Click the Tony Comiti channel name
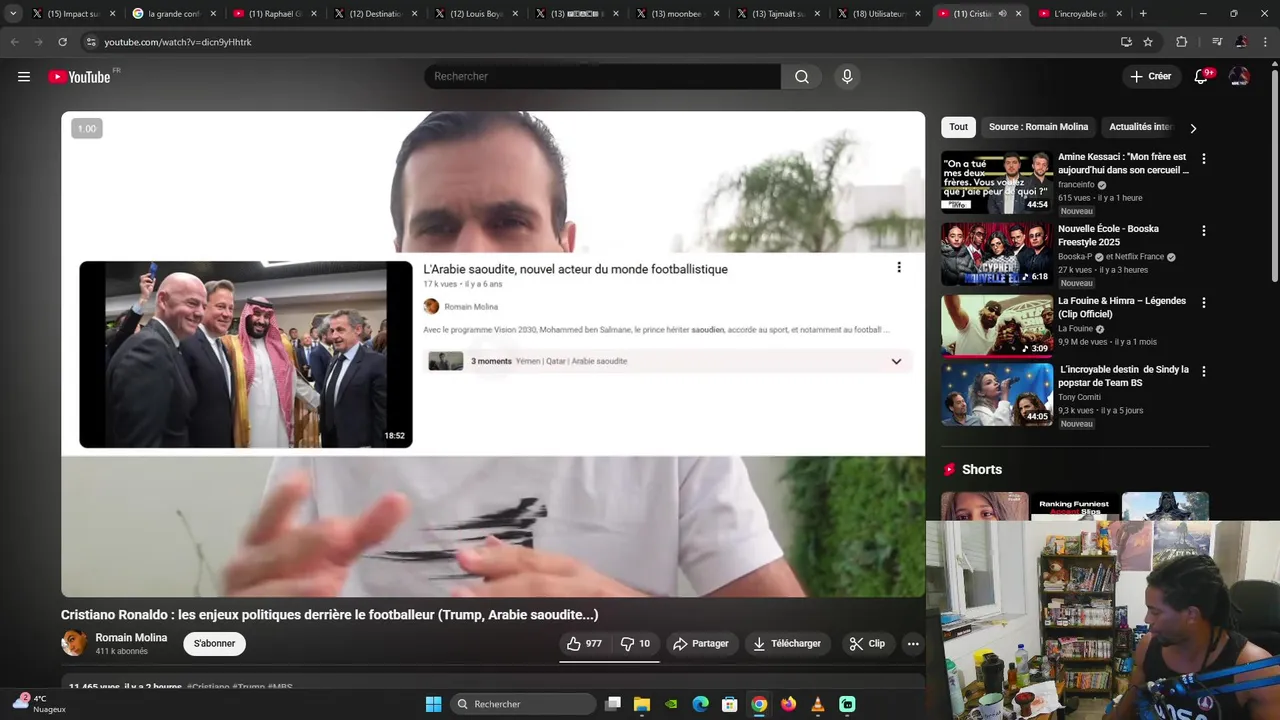 1079,397
